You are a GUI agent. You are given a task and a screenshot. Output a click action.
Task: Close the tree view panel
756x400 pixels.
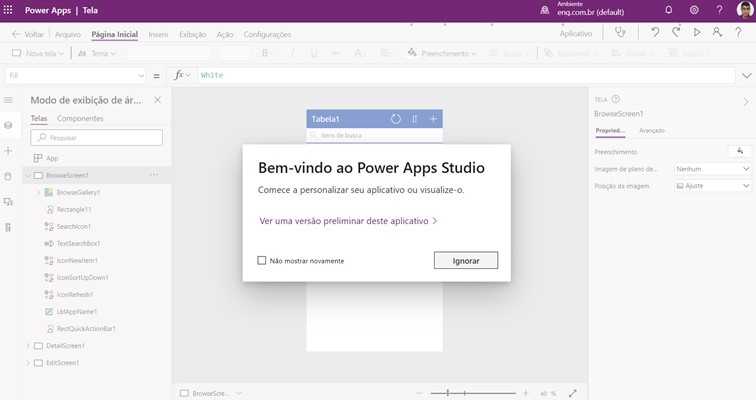158,100
